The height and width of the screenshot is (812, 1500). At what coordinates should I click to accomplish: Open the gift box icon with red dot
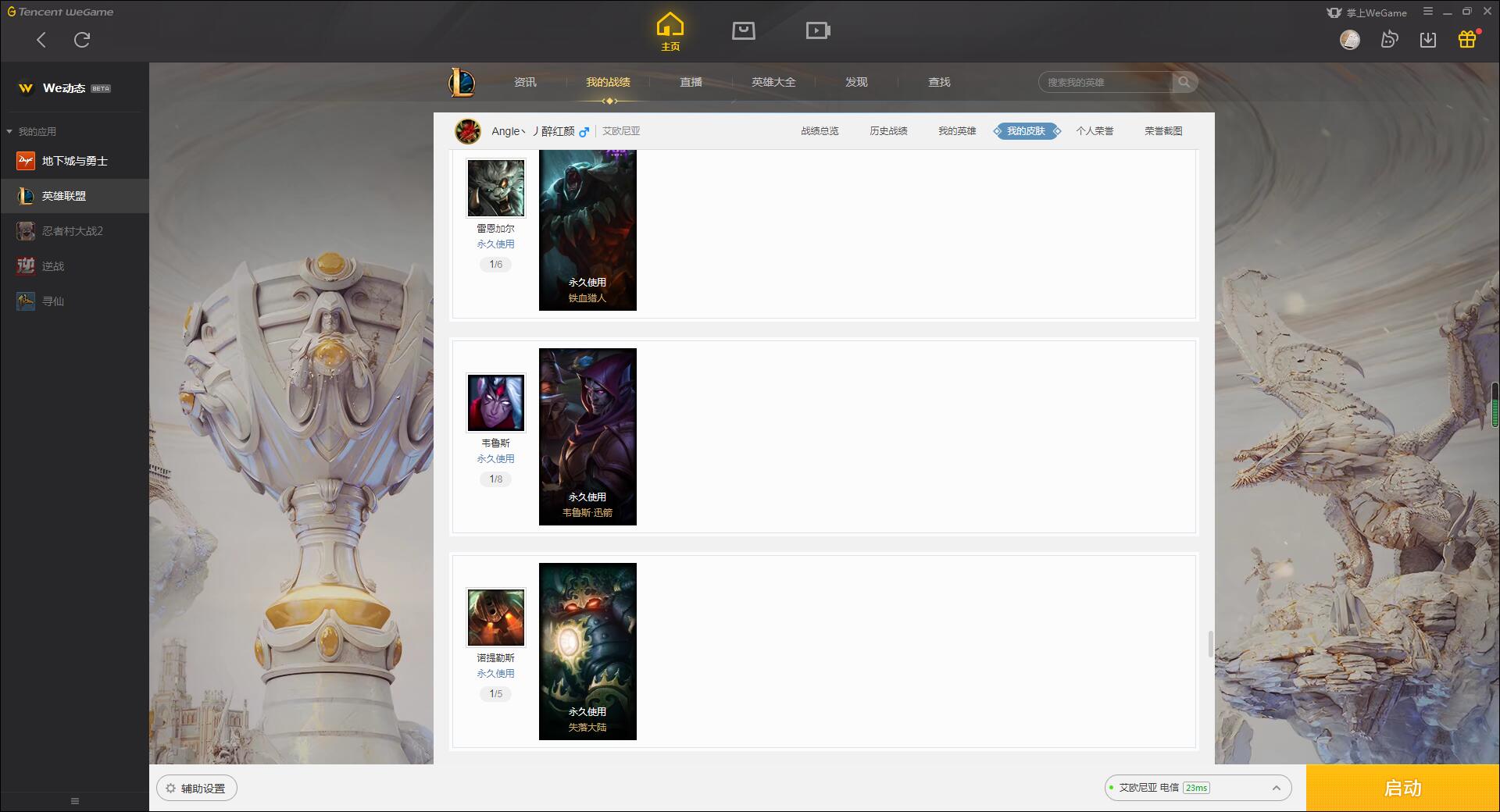(x=1468, y=39)
